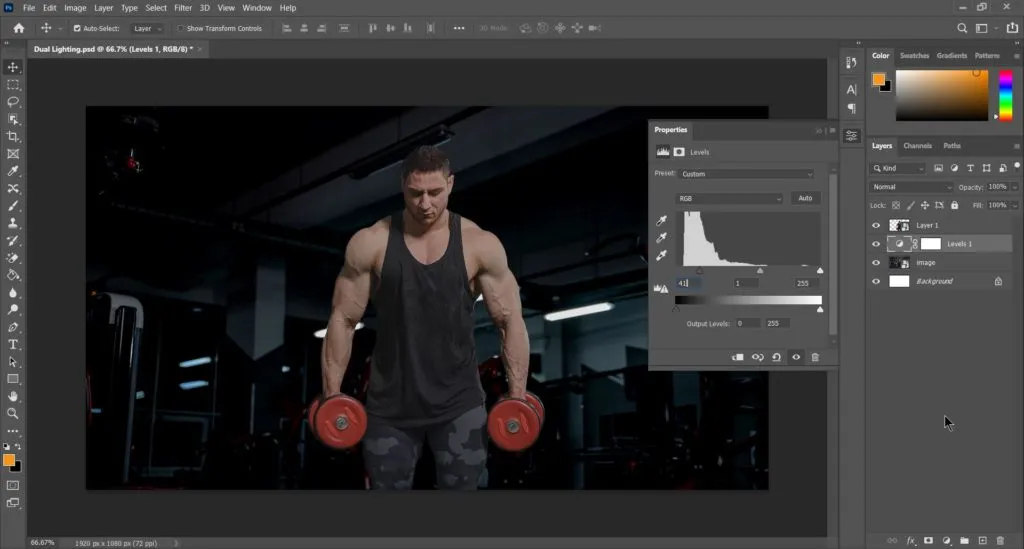Open the Filter menu

(x=183, y=8)
